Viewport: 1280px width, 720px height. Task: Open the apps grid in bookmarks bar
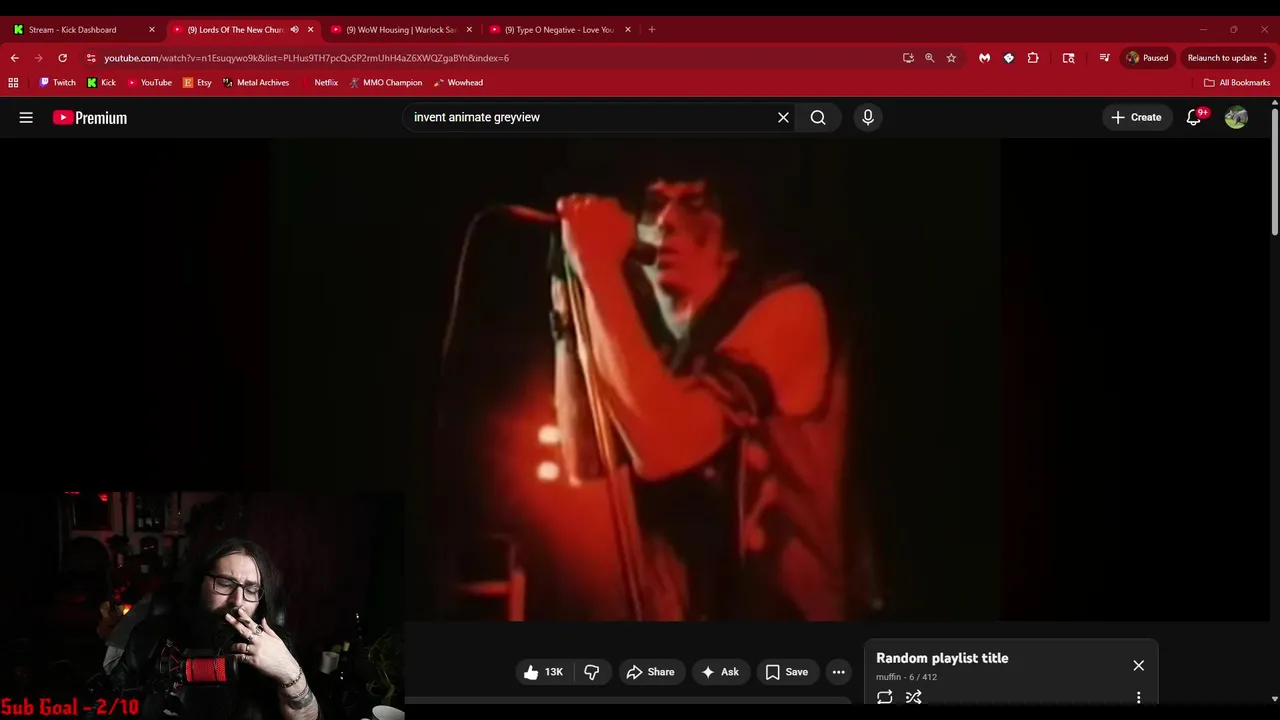[13, 83]
